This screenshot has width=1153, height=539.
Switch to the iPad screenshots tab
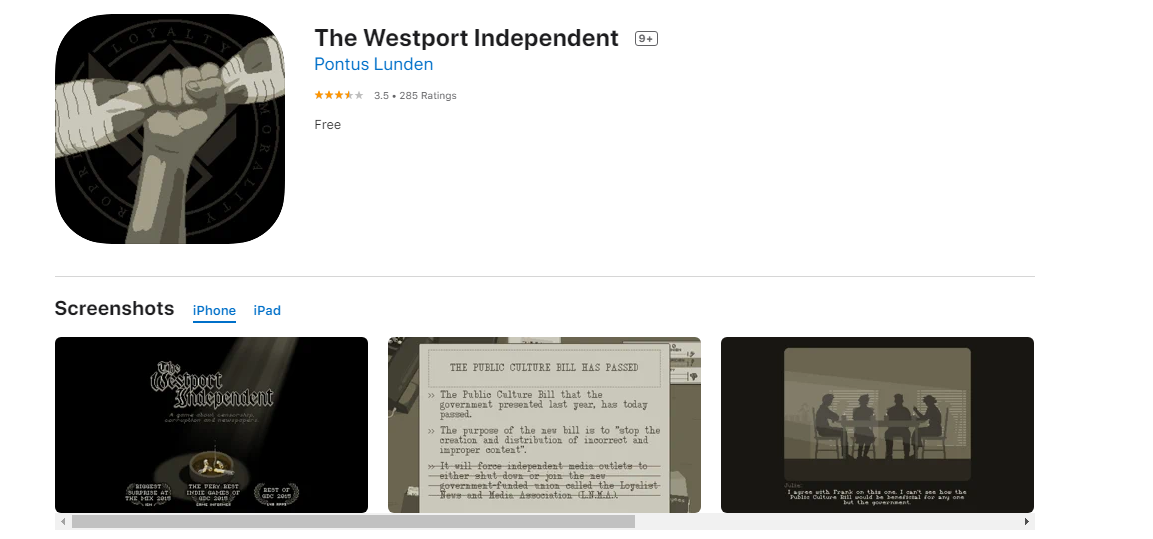pos(267,310)
